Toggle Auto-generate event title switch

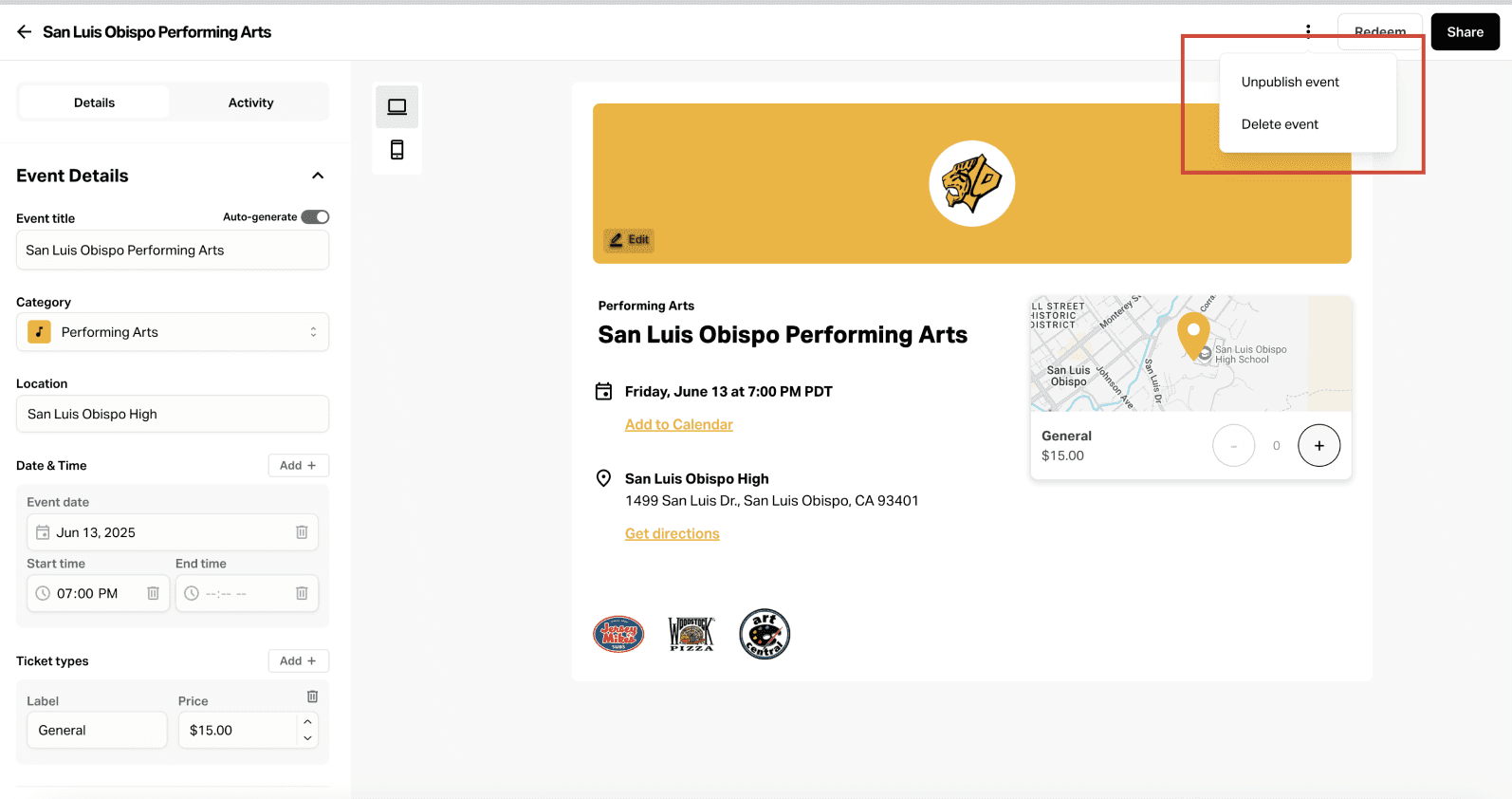pos(315,217)
